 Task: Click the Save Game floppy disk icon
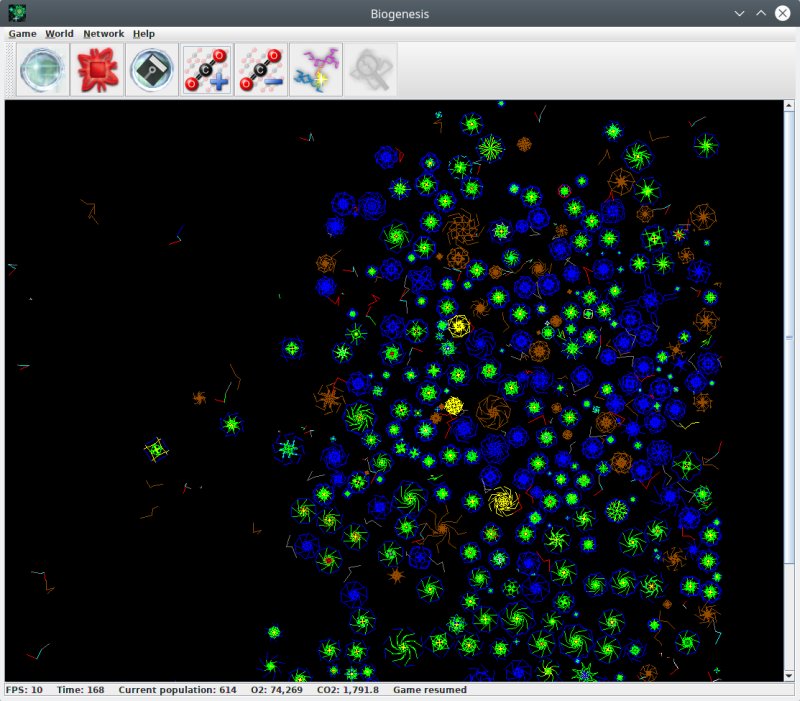152,70
